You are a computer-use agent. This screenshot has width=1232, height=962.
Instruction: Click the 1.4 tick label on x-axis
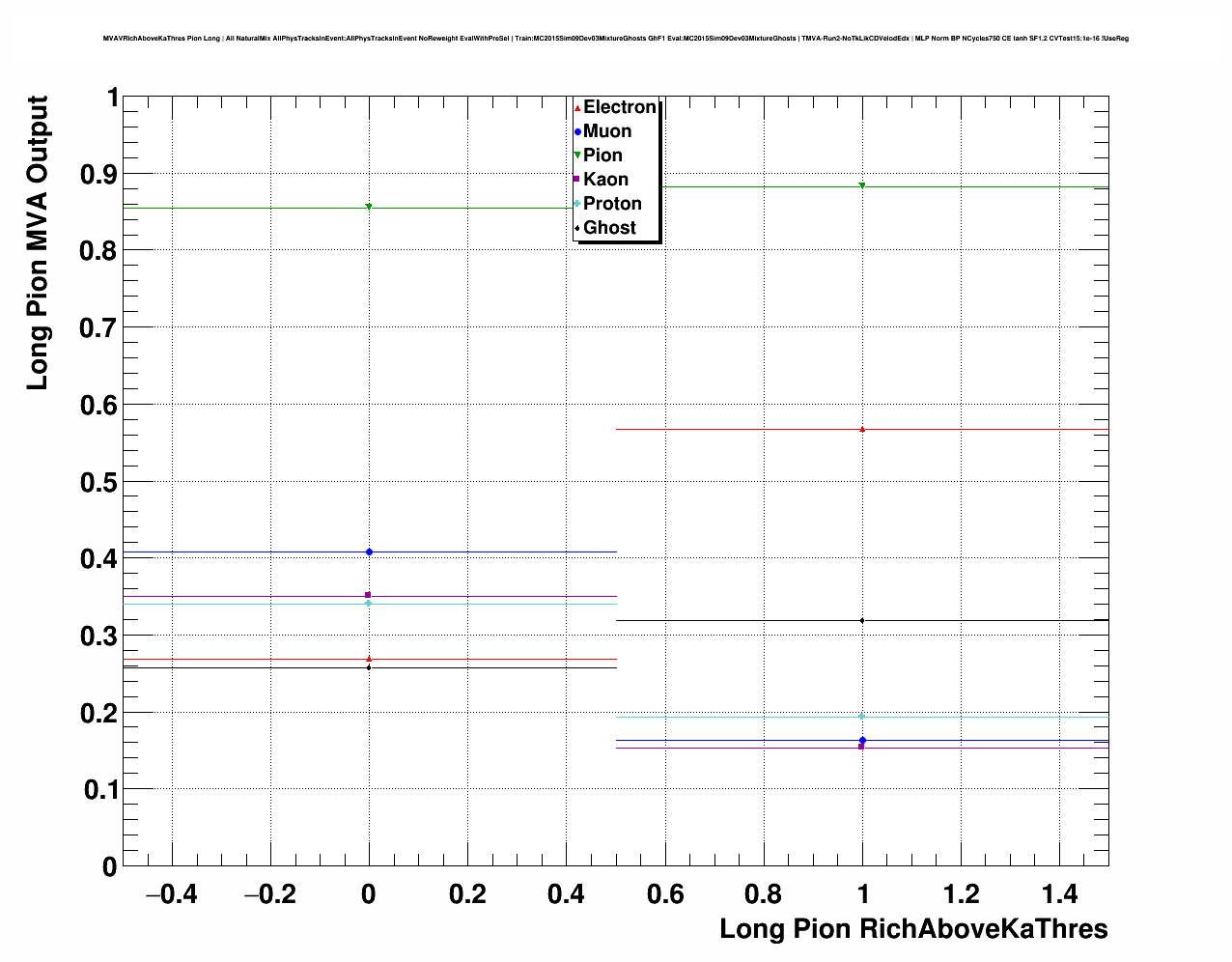point(1059,894)
